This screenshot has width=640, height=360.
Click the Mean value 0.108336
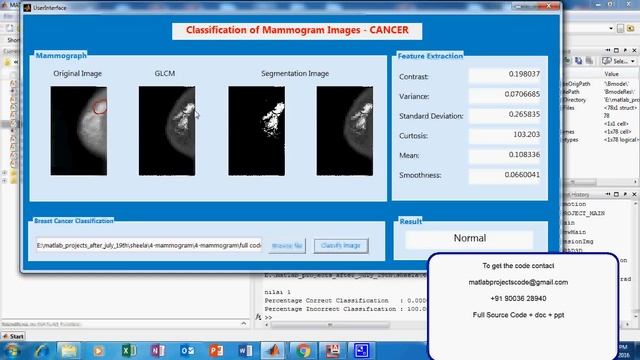[x=504, y=155]
